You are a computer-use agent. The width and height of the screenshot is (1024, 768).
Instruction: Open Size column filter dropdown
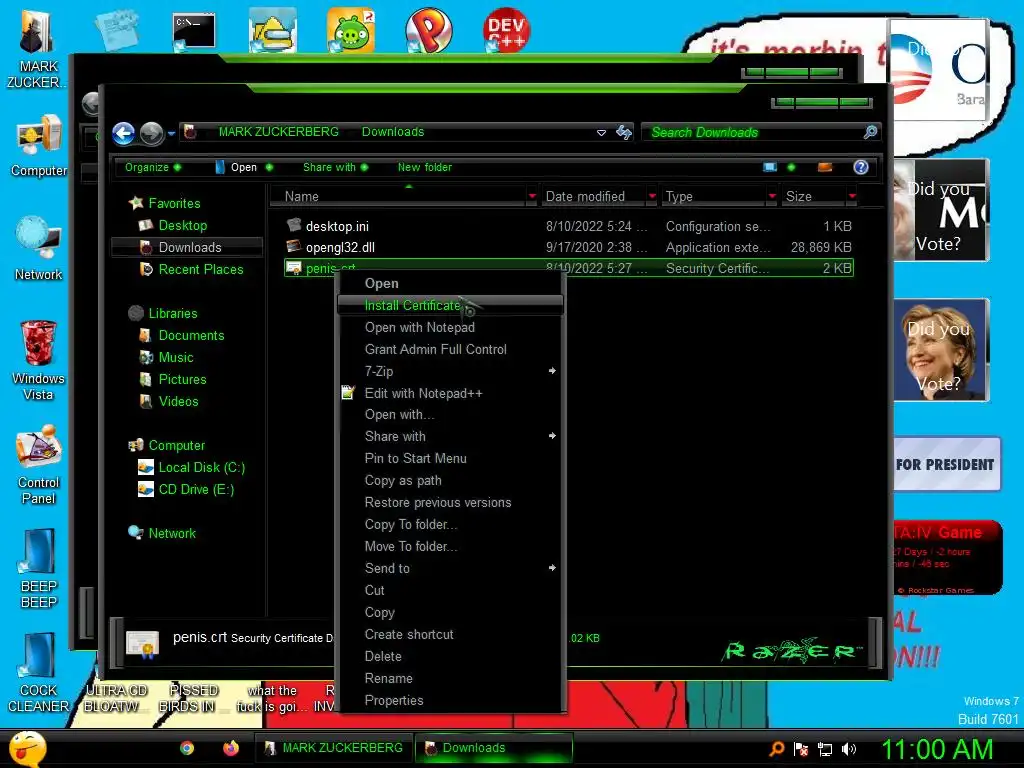pyautogui.click(x=852, y=196)
